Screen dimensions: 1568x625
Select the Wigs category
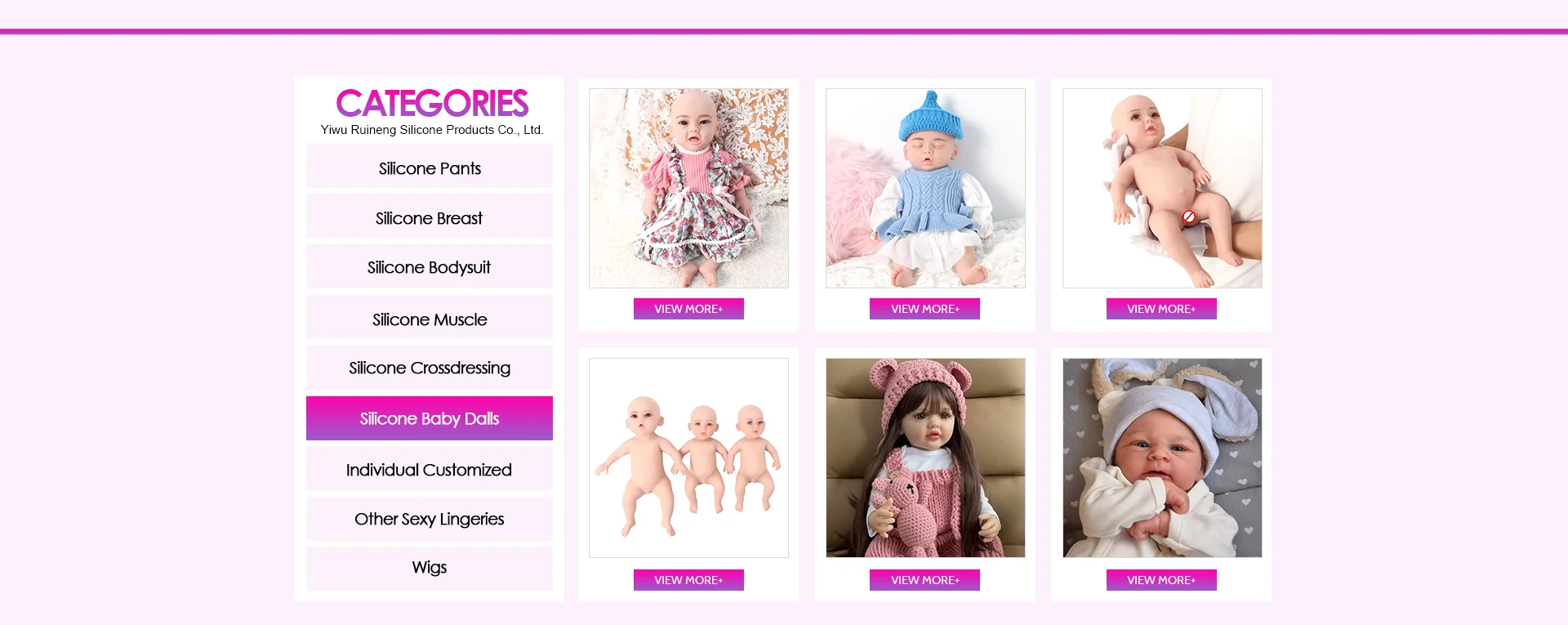tap(429, 568)
